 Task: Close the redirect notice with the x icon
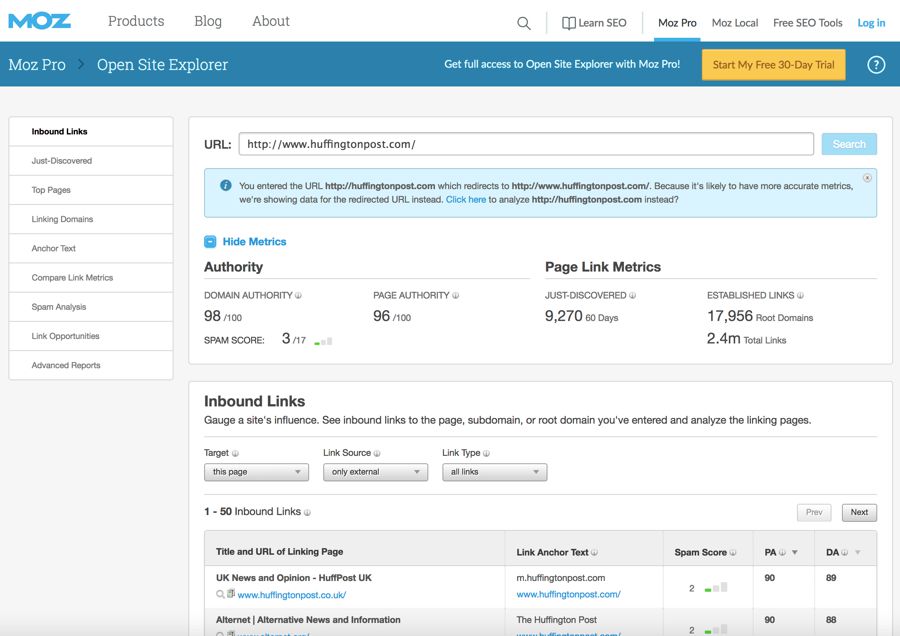(867, 178)
